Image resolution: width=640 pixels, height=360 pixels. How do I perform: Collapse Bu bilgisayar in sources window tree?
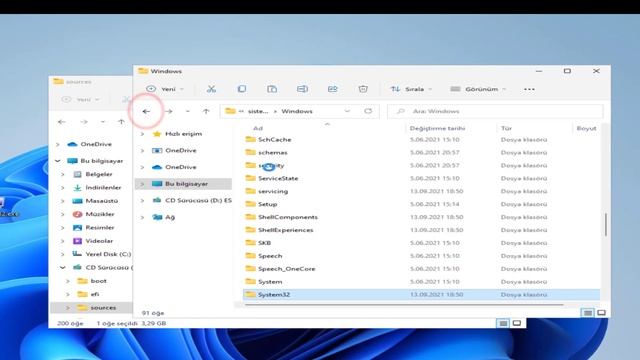point(58,161)
